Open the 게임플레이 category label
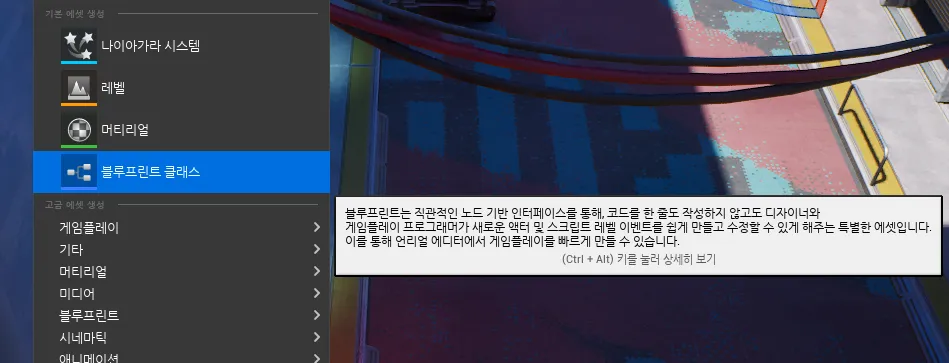Viewport: 949px width, 363px height. [x=89, y=228]
